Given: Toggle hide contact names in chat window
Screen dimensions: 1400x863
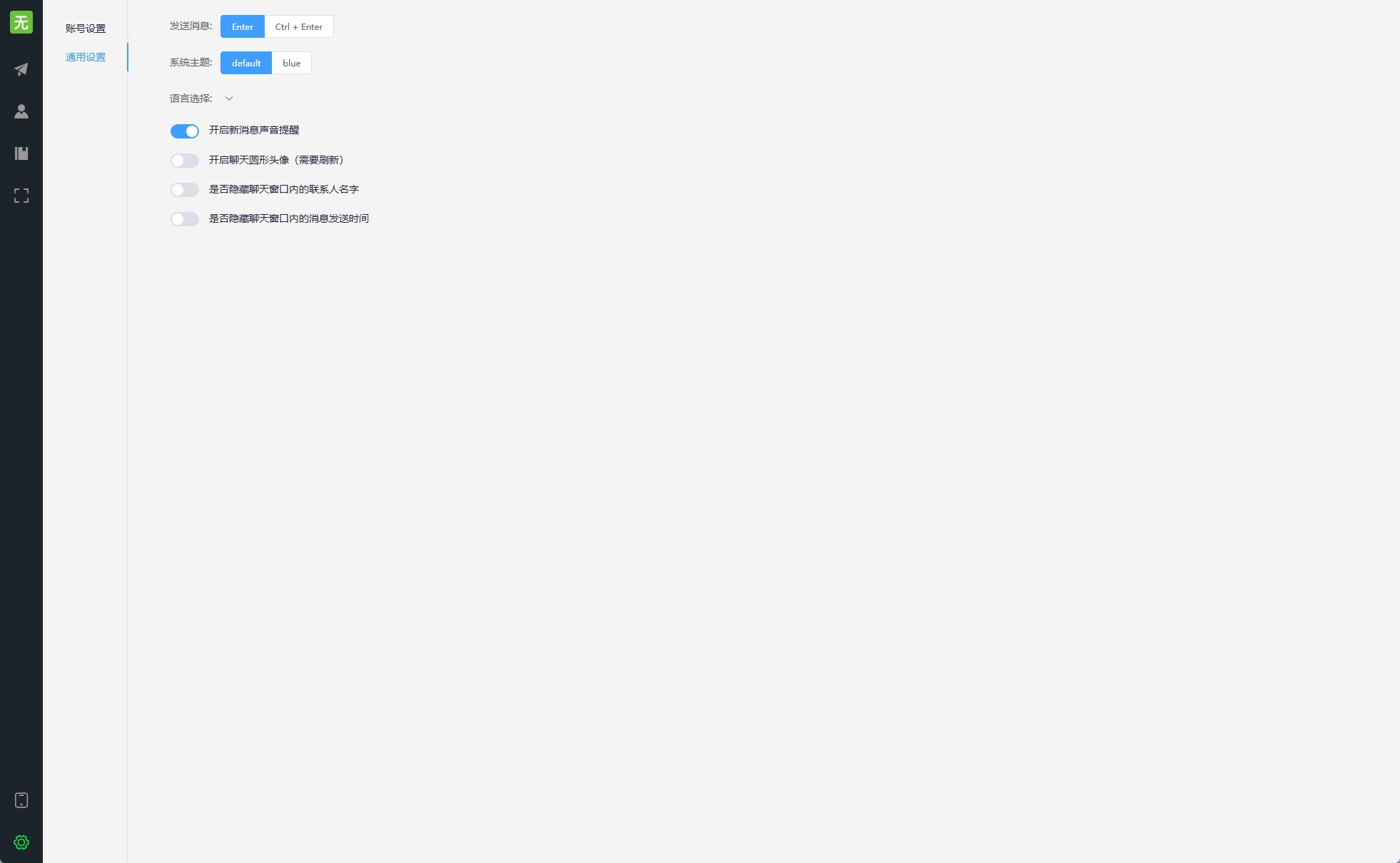Looking at the screenshot, I should [x=184, y=190].
